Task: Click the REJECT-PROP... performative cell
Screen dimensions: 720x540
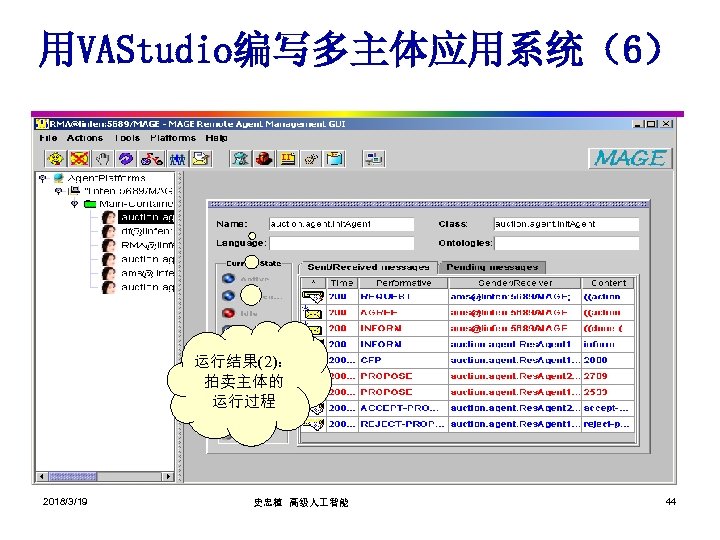Action: click(403, 424)
